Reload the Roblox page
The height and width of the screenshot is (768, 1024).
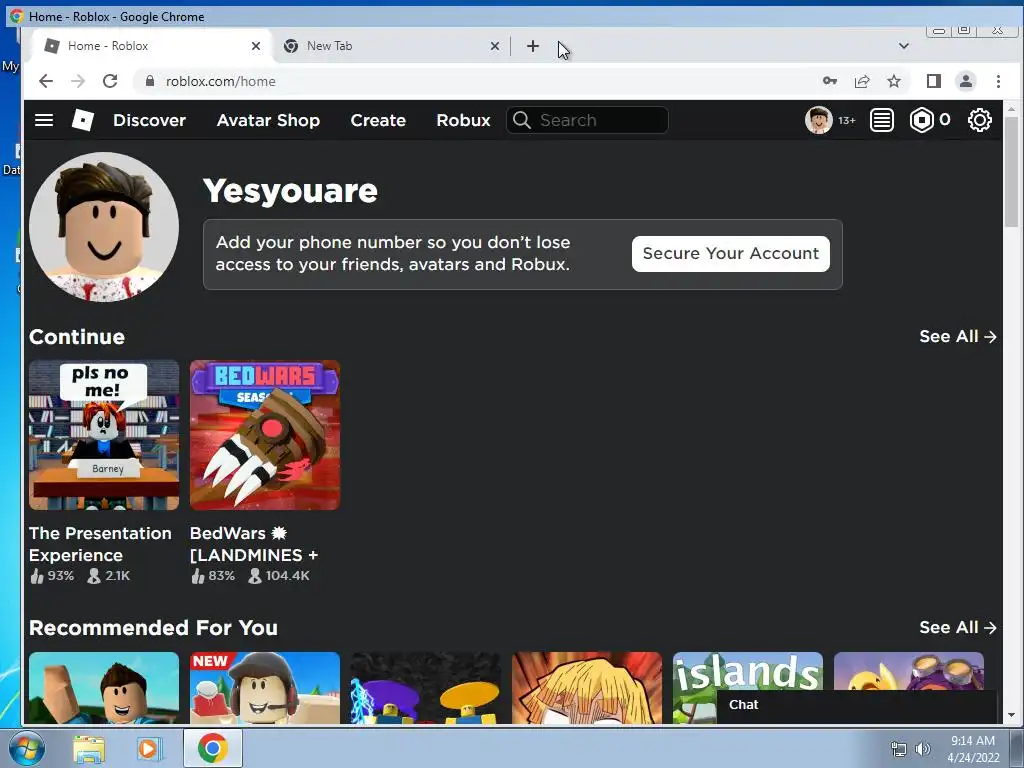click(x=110, y=81)
